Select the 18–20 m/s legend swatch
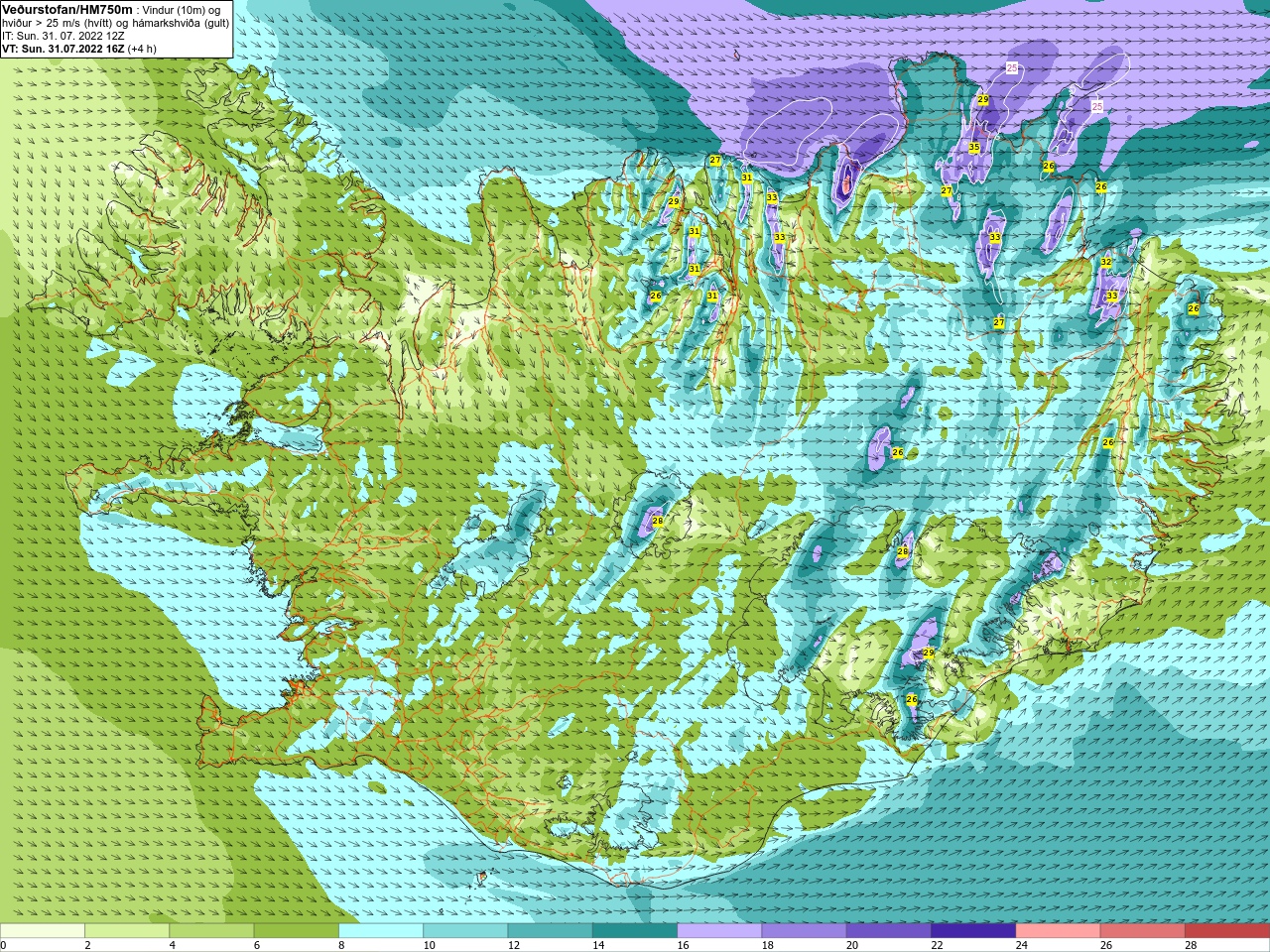1270x952 pixels. tap(805, 930)
